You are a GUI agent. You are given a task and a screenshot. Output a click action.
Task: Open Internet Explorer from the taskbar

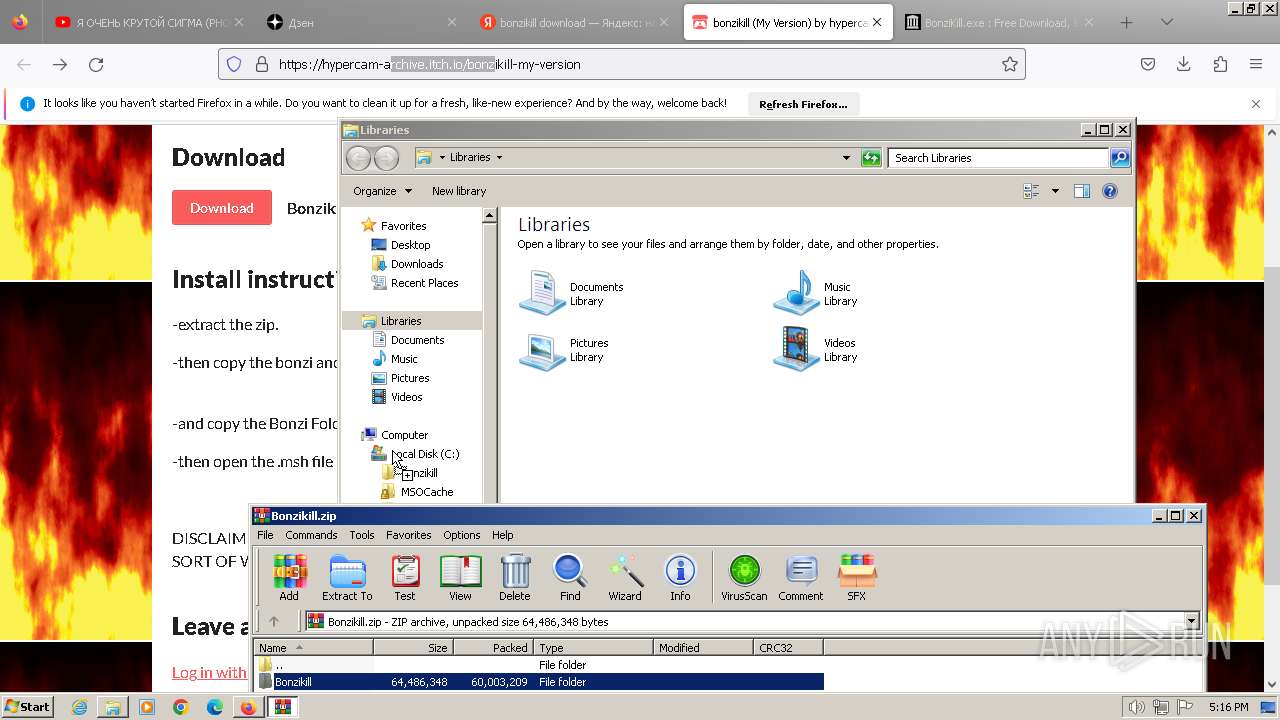point(79,707)
